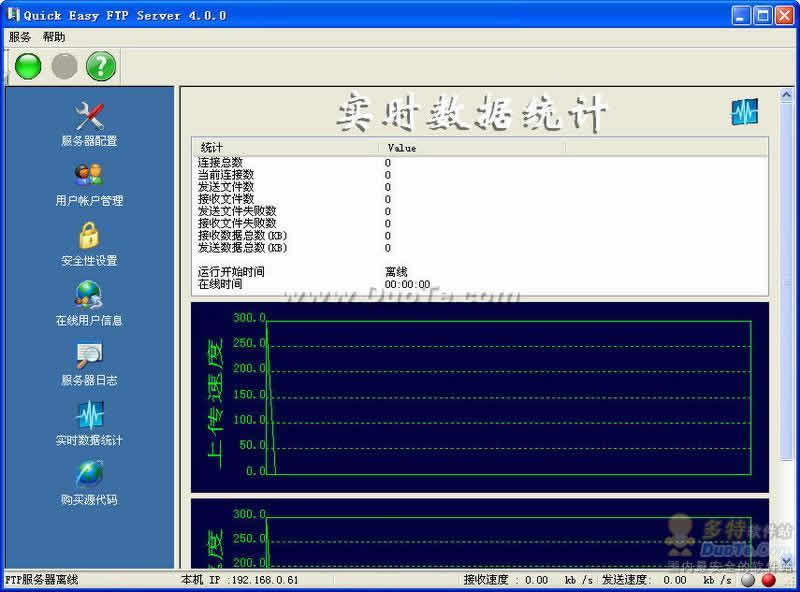Image resolution: width=800 pixels, height=592 pixels.
Task: Minimize the Quick Easy FTP Server window
Action: tap(741, 15)
